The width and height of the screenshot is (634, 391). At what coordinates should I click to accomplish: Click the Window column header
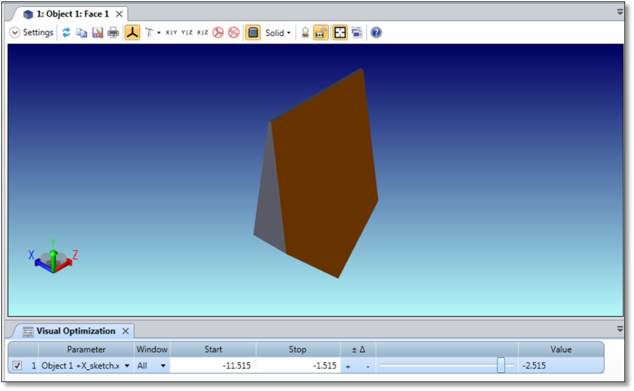point(152,349)
